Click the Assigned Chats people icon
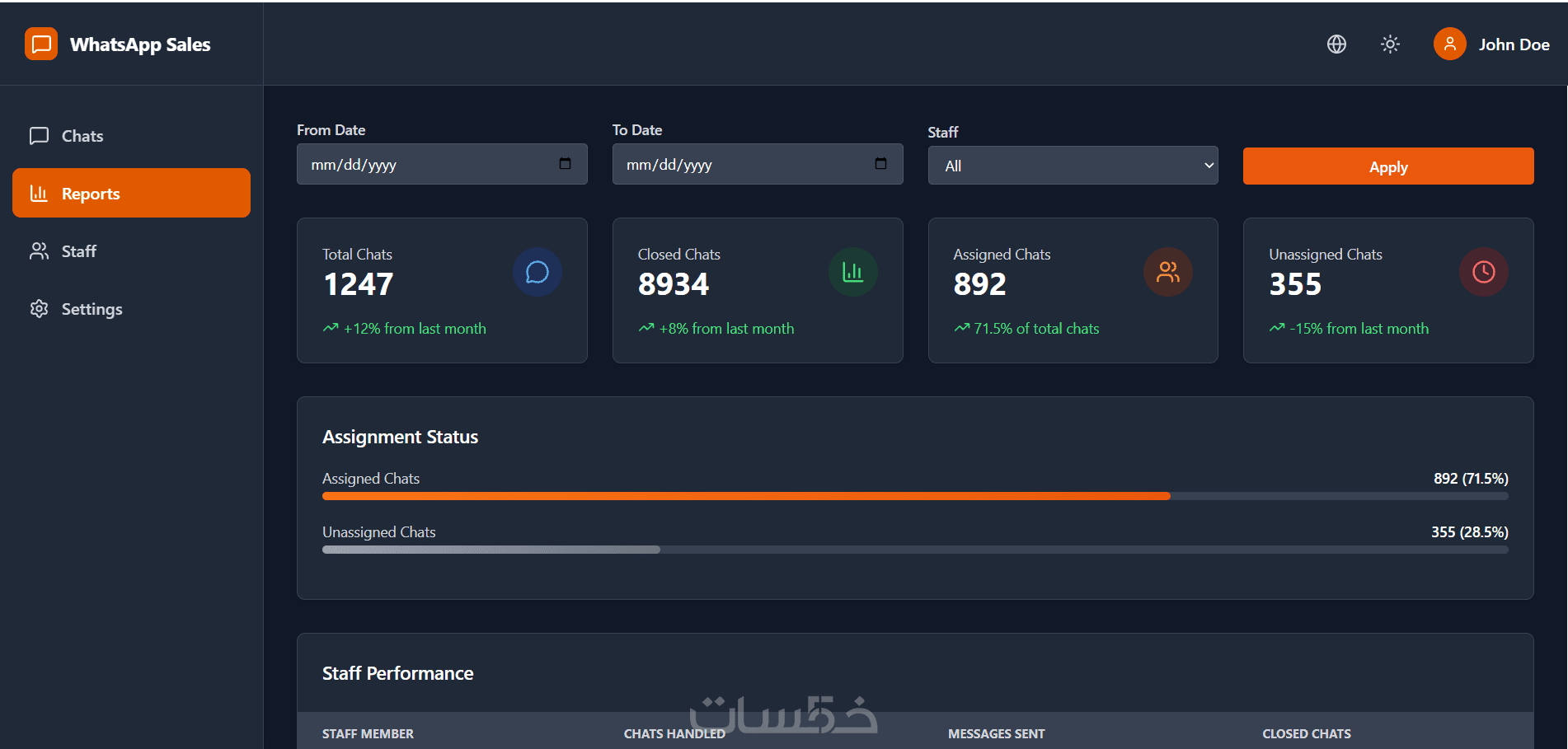 [x=1168, y=272]
